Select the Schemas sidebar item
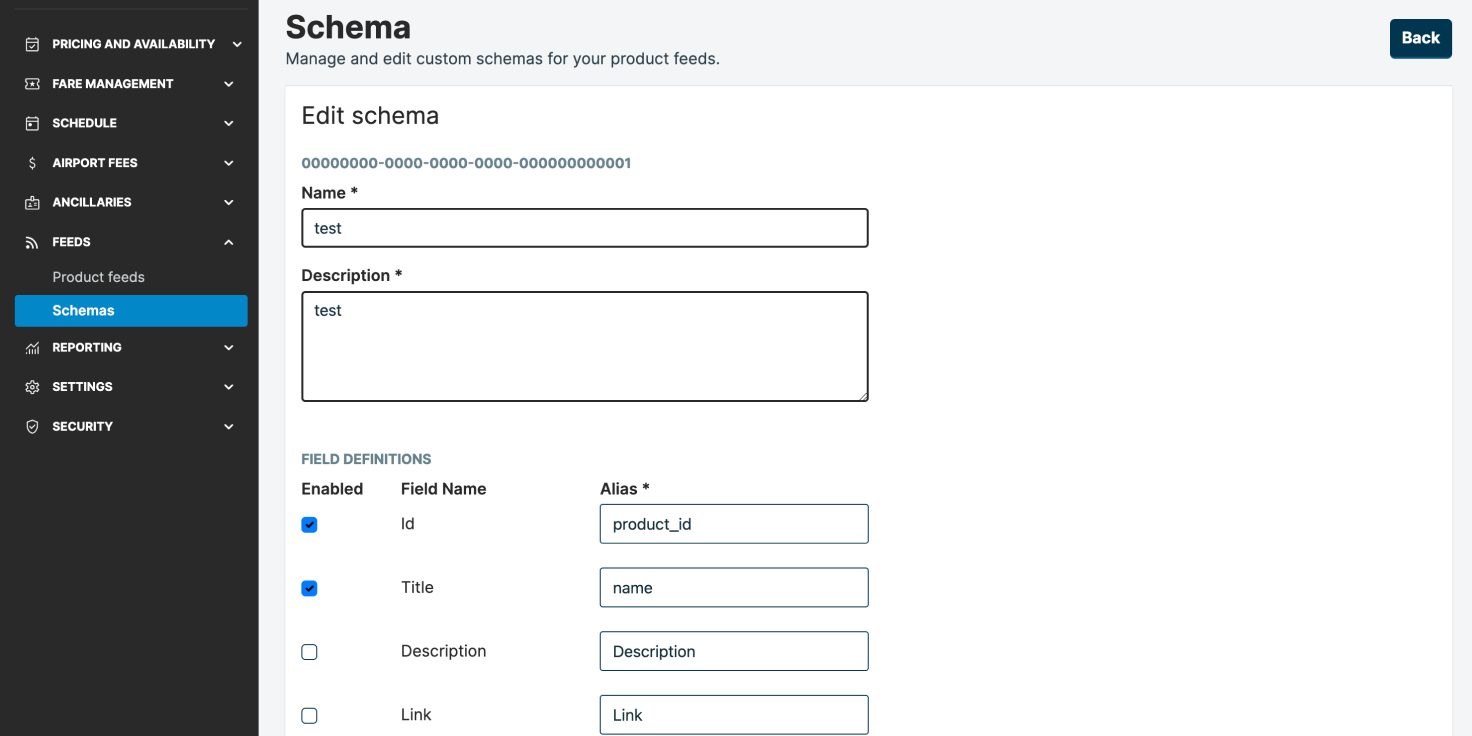The height and width of the screenshot is (736, 1472). (83, 311)
